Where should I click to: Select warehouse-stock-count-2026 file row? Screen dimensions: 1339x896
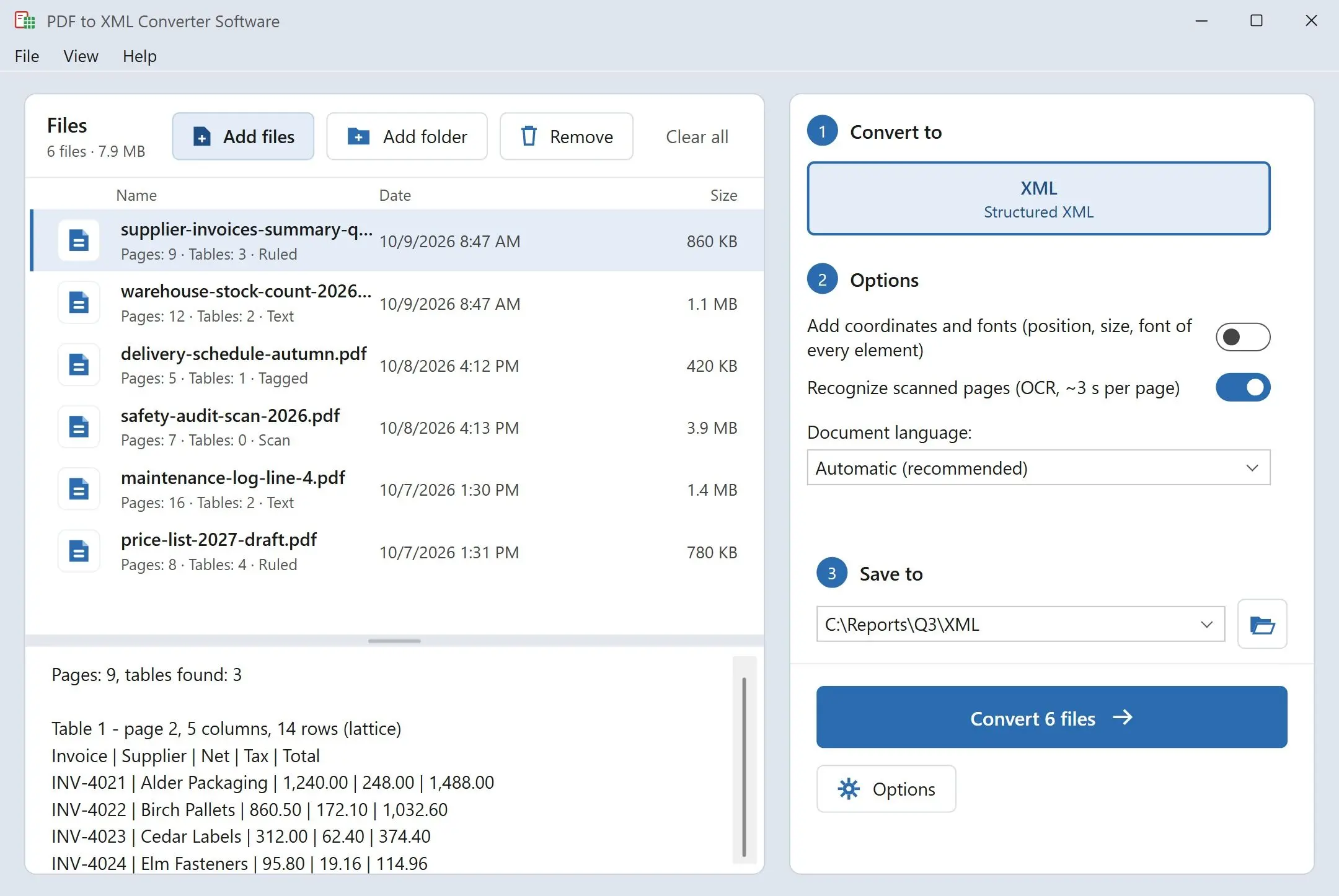coord(397,303)
